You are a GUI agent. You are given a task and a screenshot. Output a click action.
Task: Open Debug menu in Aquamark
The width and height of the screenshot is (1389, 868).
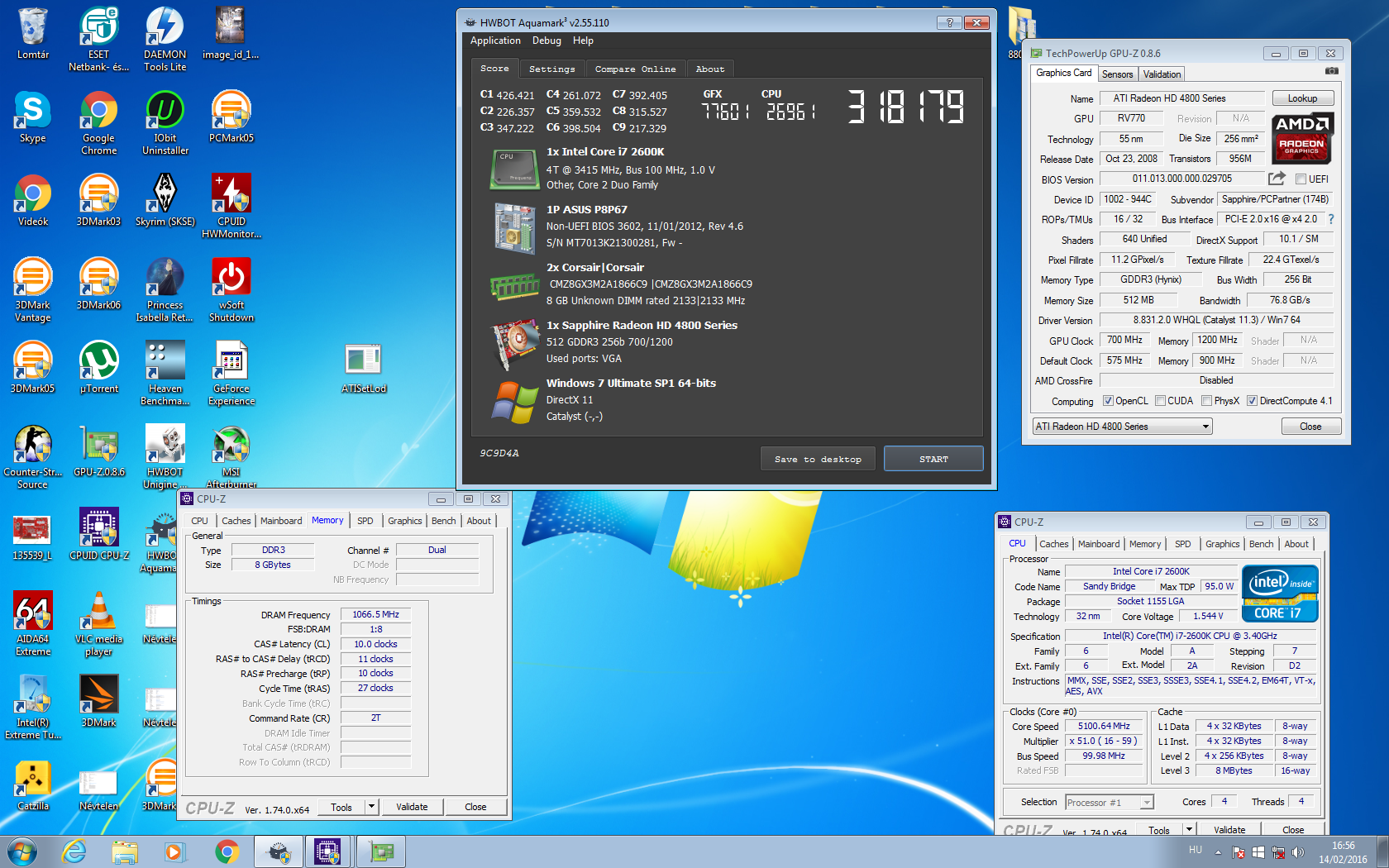tap(547, 41)
